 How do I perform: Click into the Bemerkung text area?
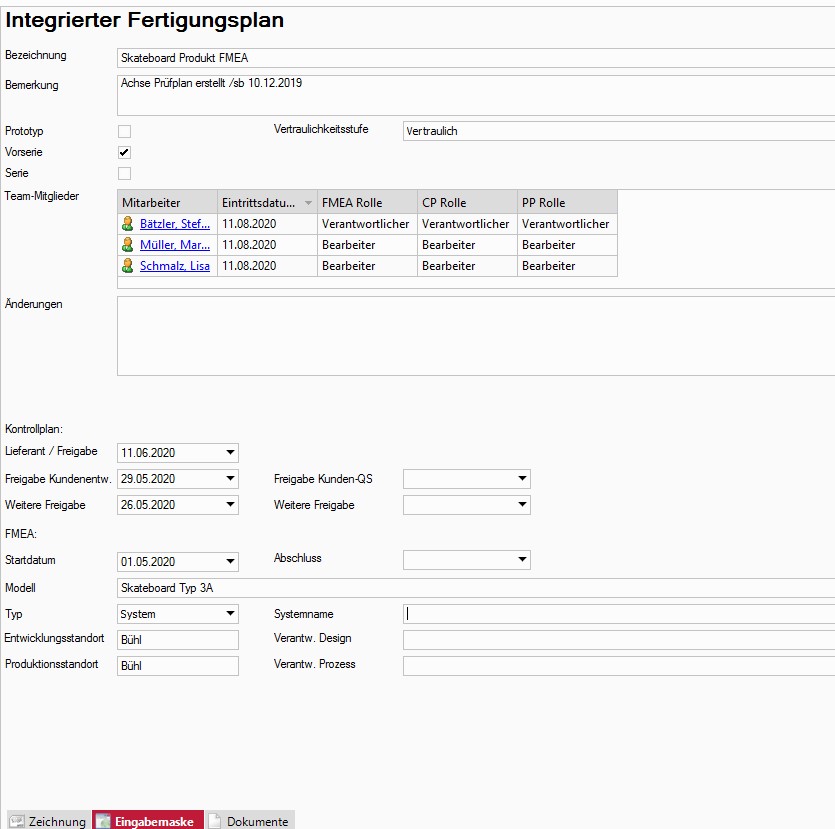pyautogui.click(x=476, y=95)
